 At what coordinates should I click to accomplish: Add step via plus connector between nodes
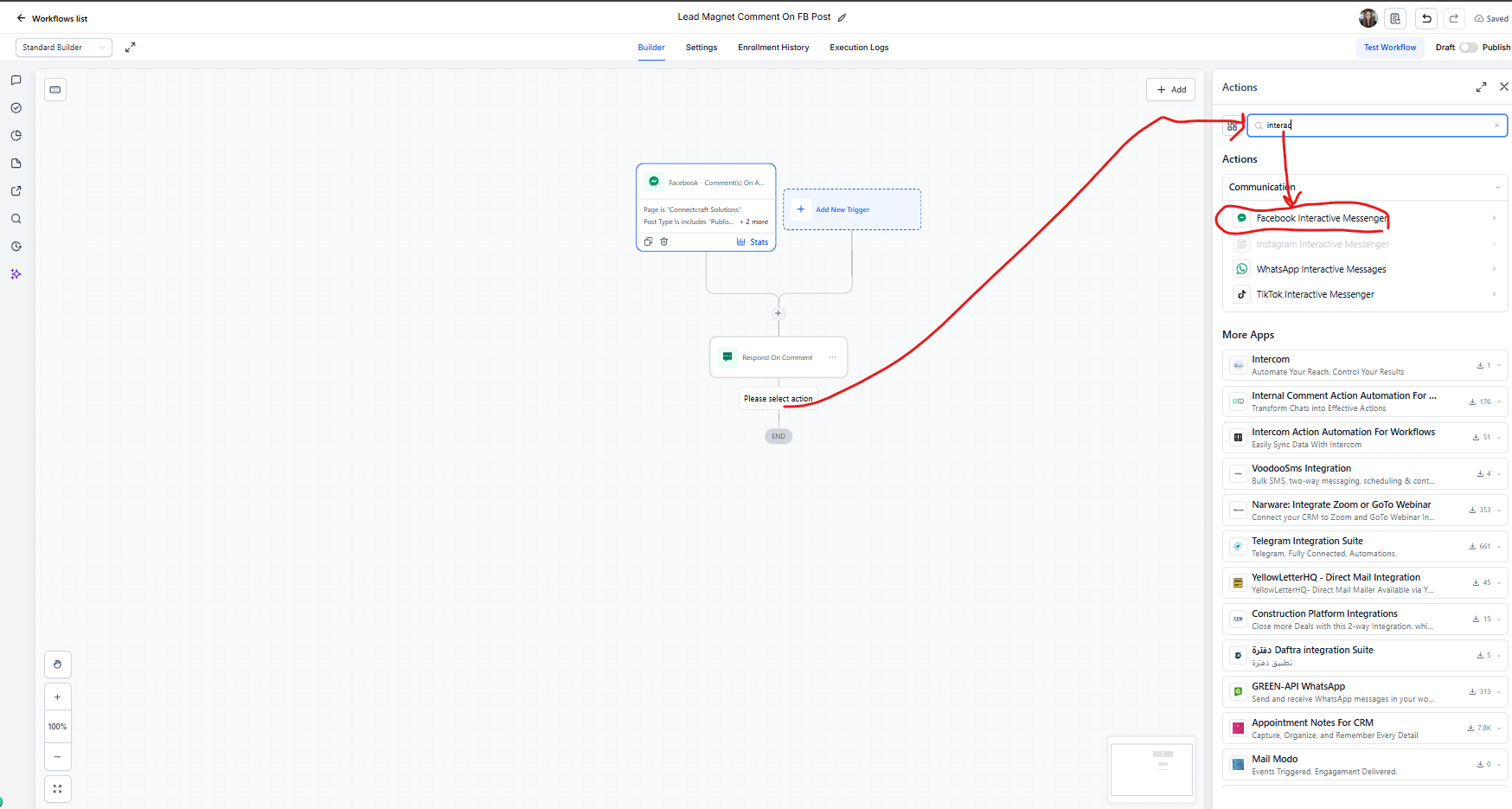click(778, 313)
